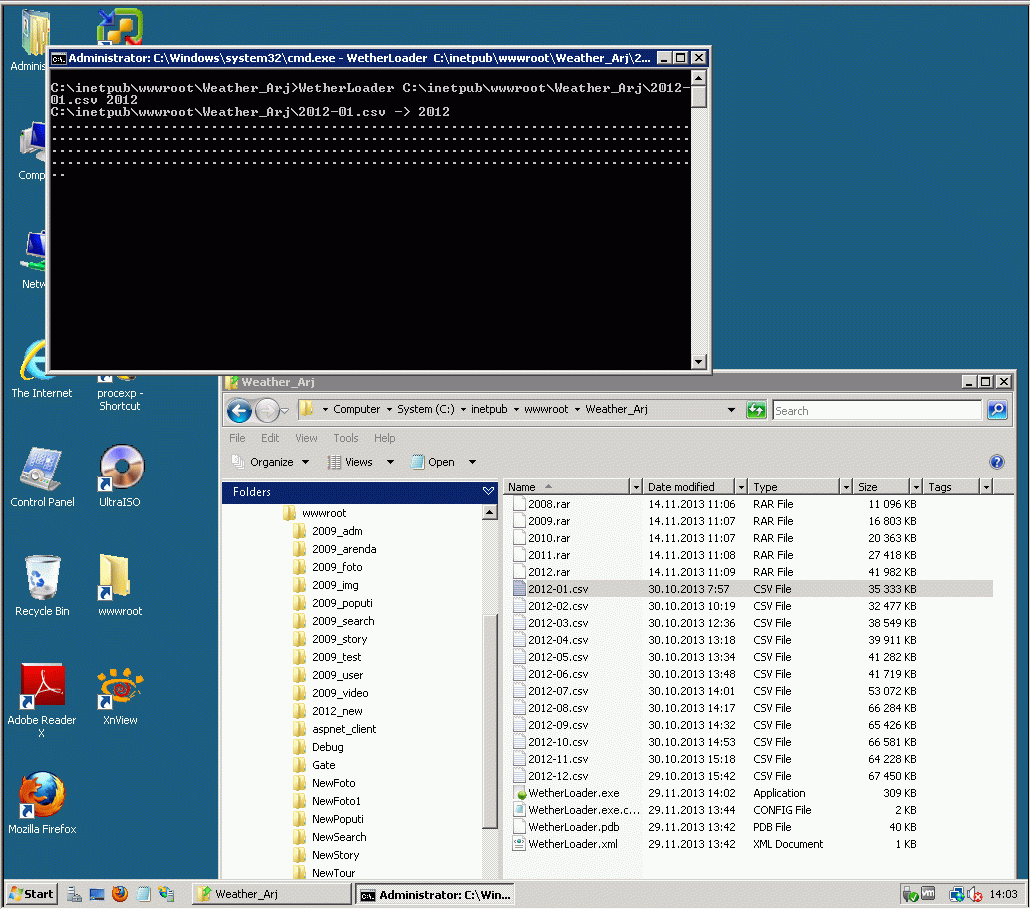
Task: Open the Explorer help question mark icon
Action: point(996,462)
